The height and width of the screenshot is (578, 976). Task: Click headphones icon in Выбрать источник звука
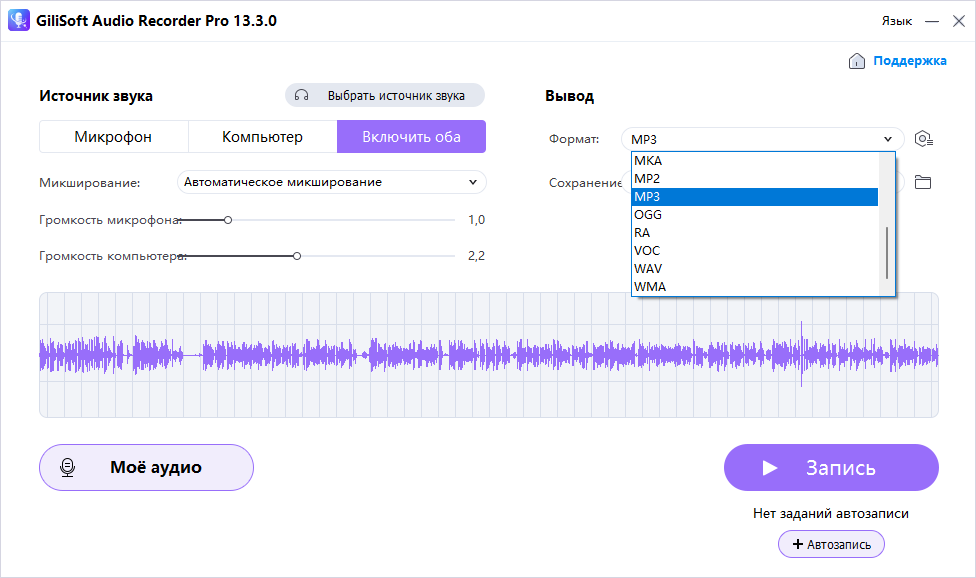[302, 95]
